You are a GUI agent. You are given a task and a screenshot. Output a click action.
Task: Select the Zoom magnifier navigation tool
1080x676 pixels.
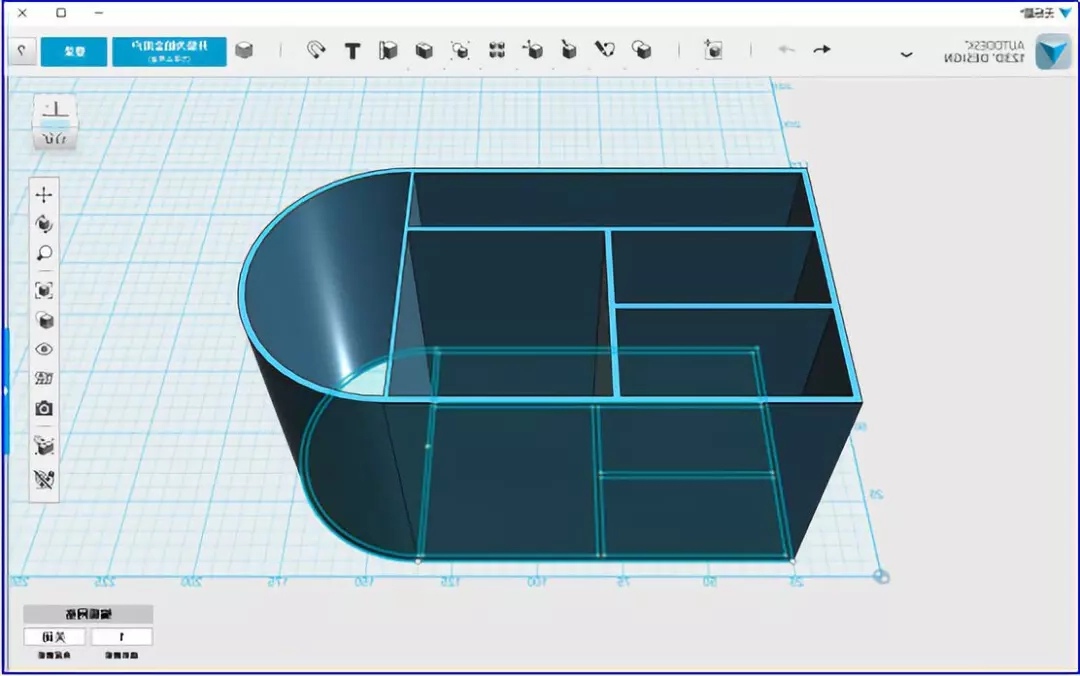point(44,253)
